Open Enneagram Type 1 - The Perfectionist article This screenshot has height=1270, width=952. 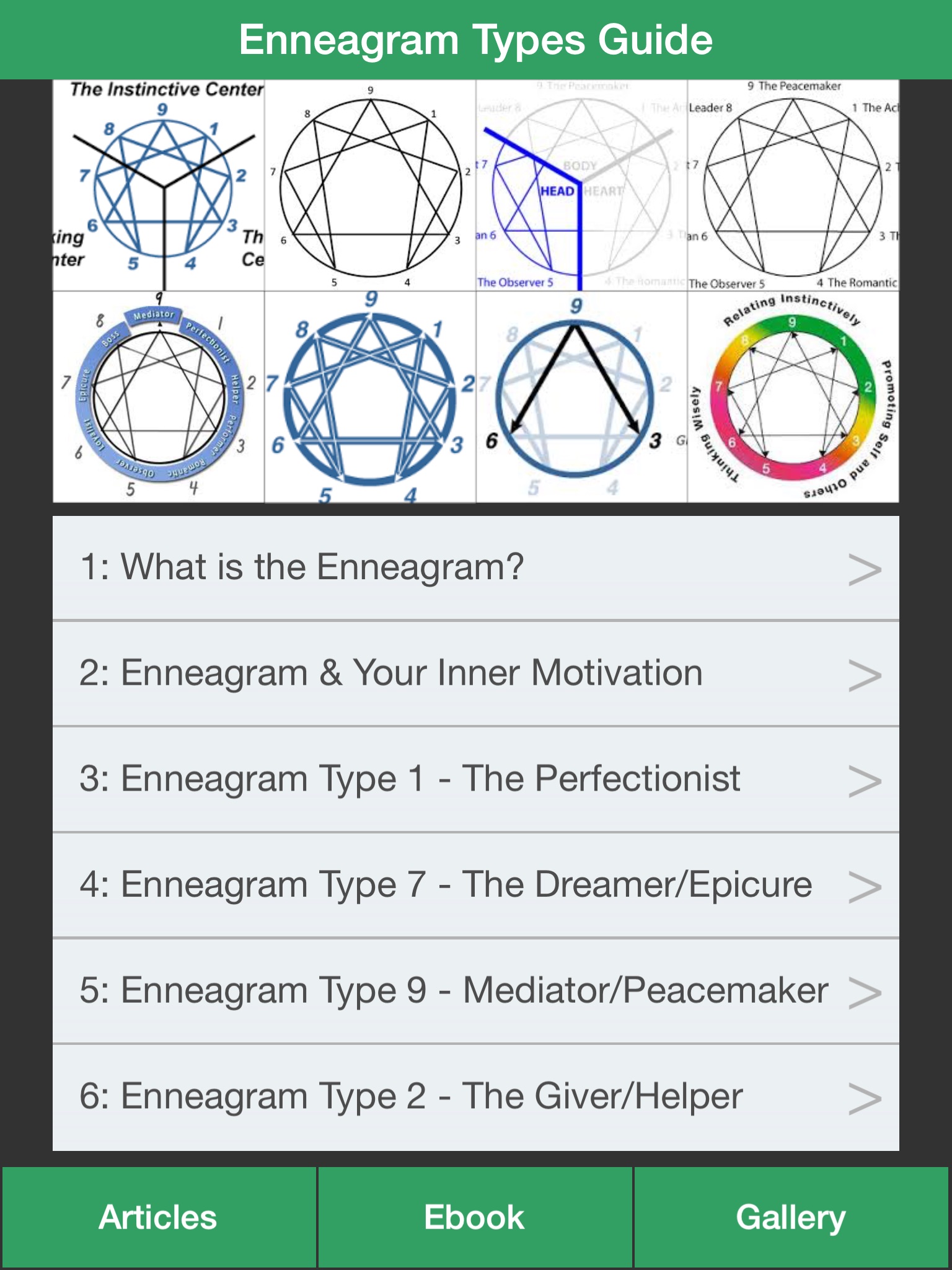pyautogui.click(x=409, y=779)
